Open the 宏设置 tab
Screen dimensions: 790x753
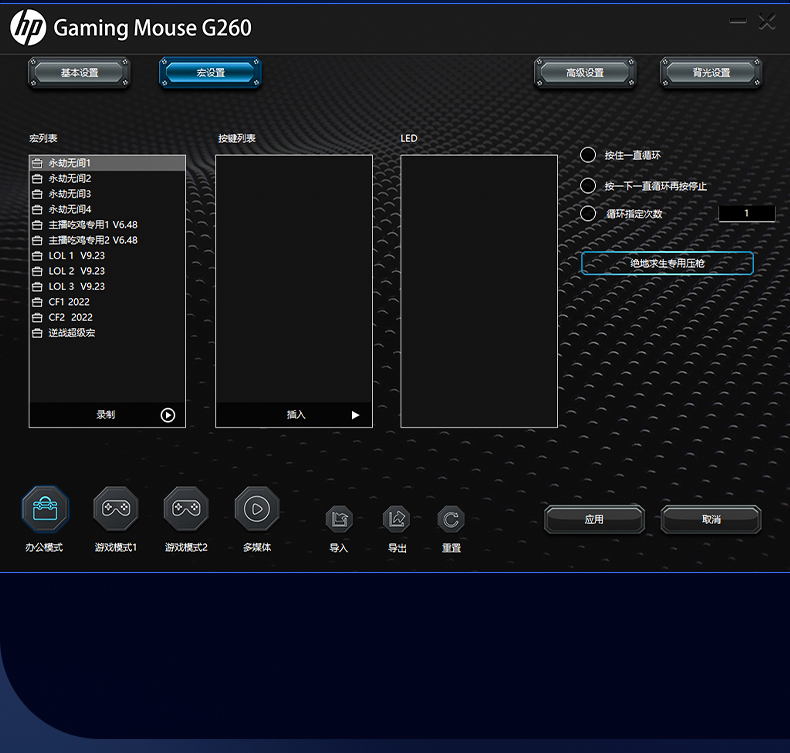[210, 73]
